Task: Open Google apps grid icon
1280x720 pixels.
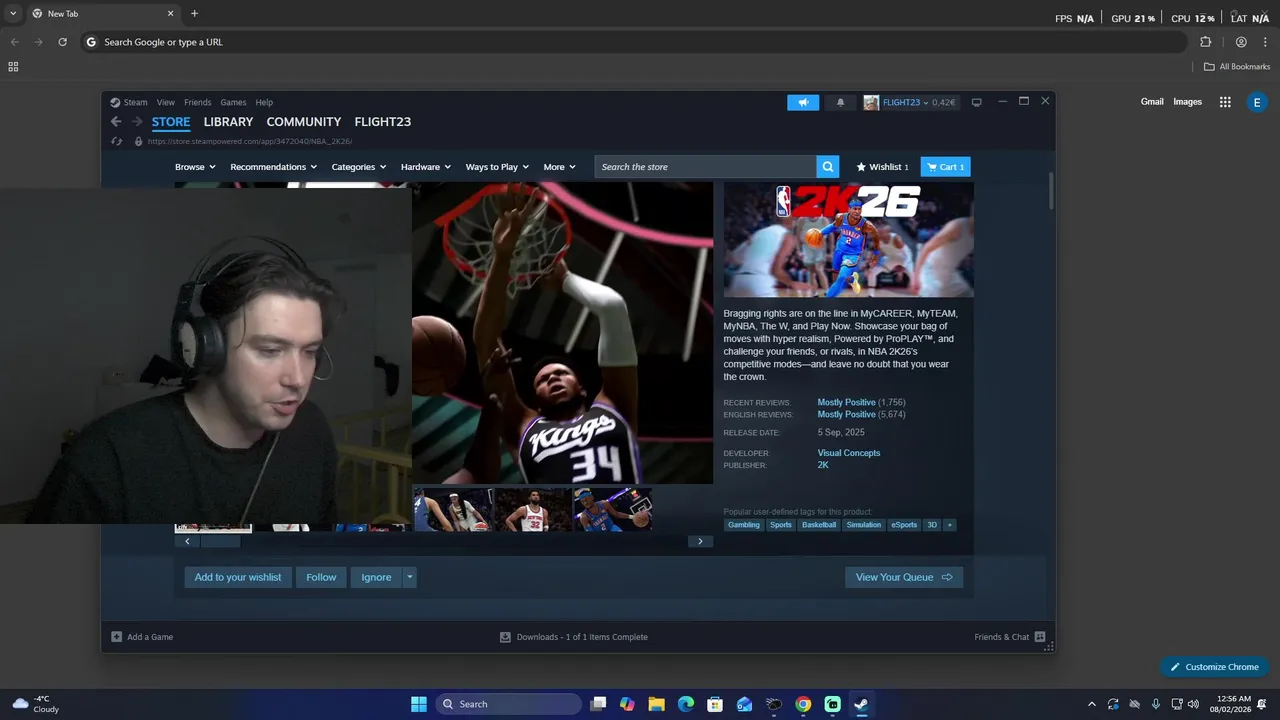Action: [1225, 102]
